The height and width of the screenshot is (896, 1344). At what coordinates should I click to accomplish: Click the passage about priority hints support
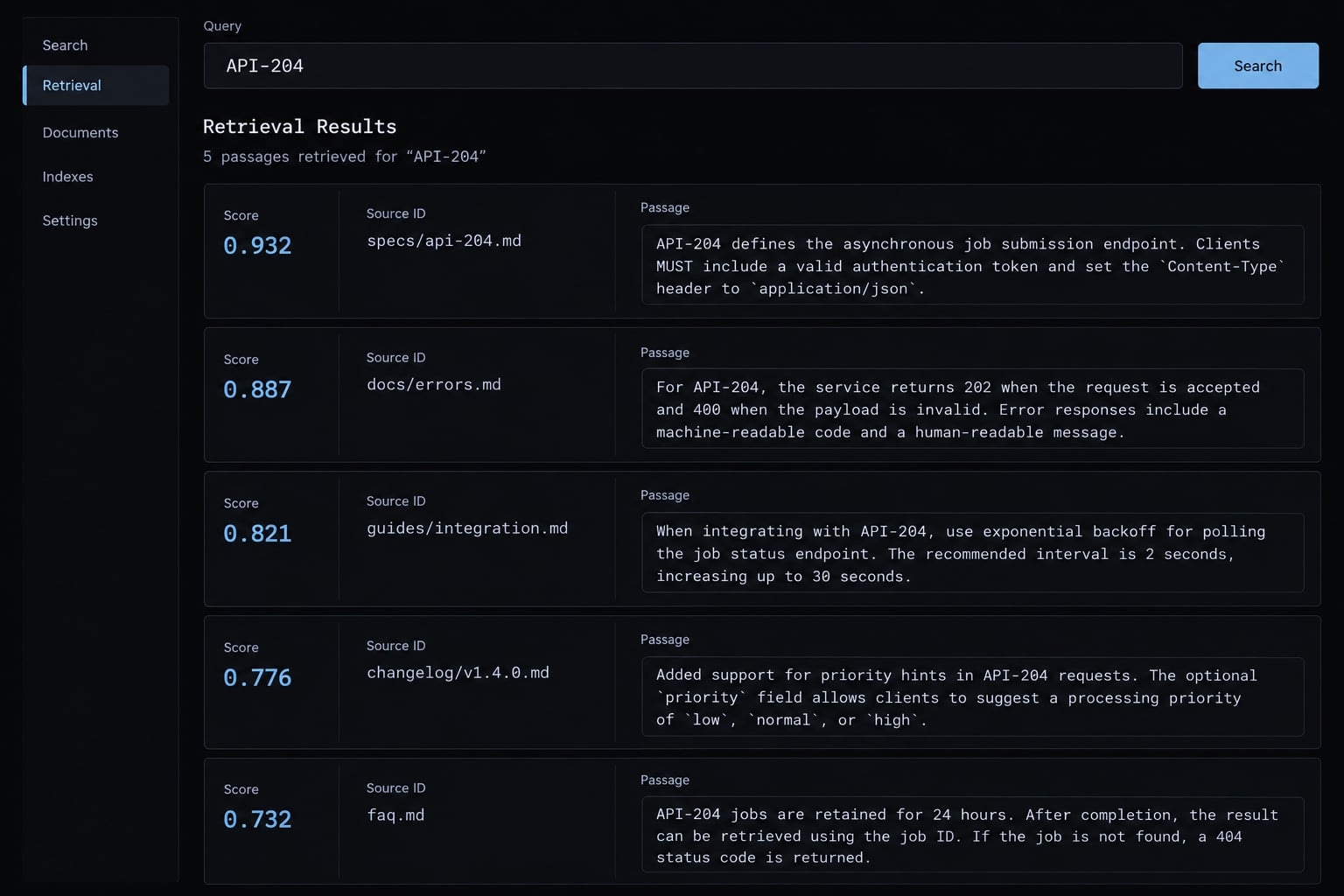pos(972,696)
